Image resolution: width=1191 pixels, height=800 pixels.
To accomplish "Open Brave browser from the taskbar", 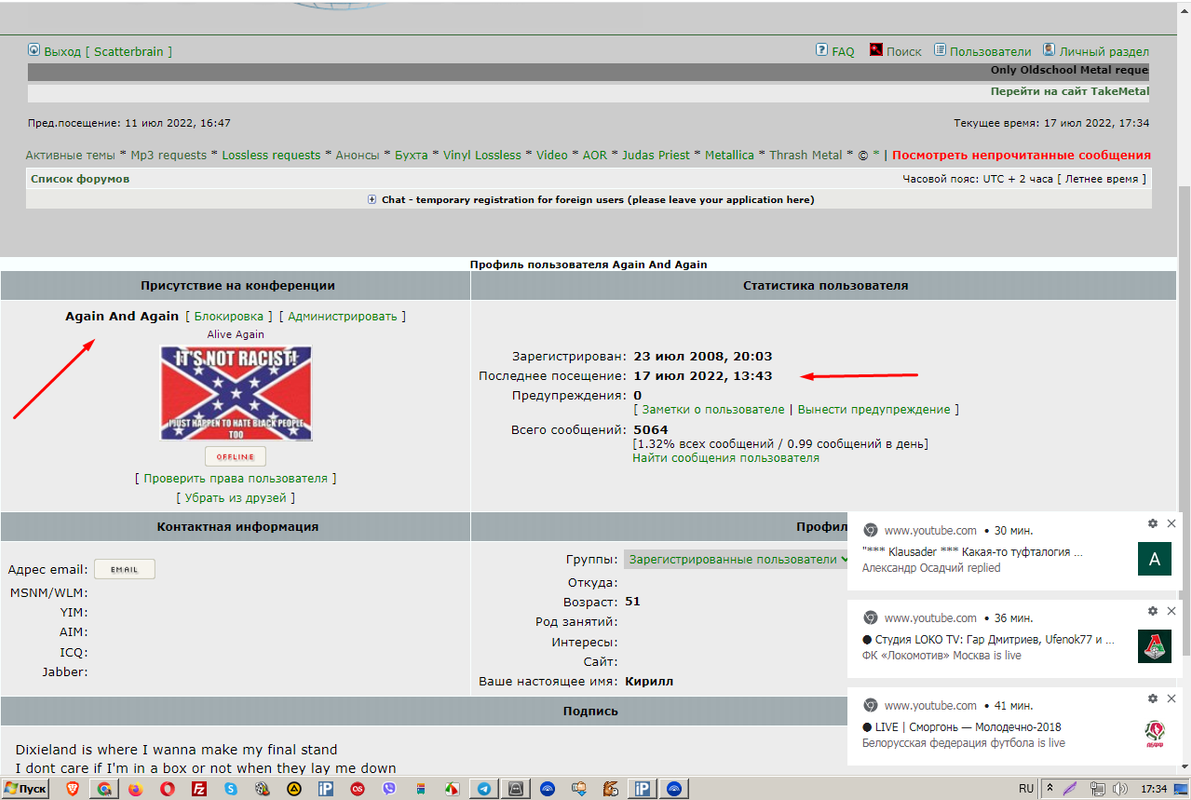I will coord(73,789).
